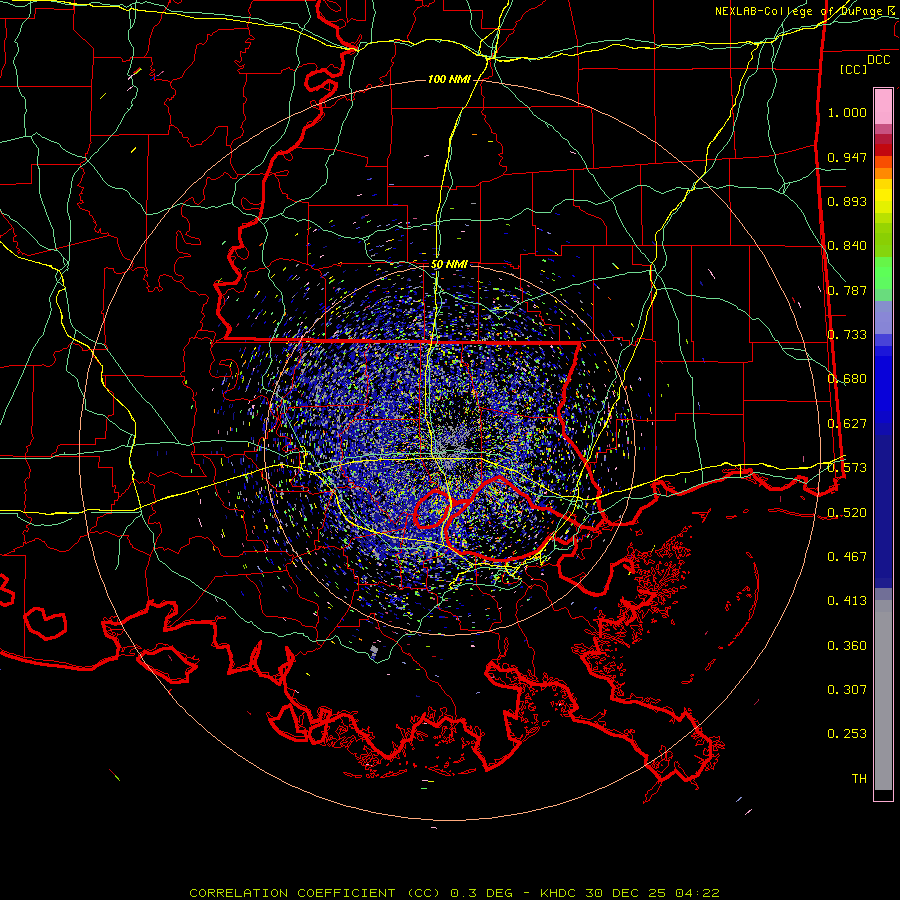The width and height of the screenshot is (900, 900).
Task: Click the 0.840 value on the color scale
Action: (847, 246)
